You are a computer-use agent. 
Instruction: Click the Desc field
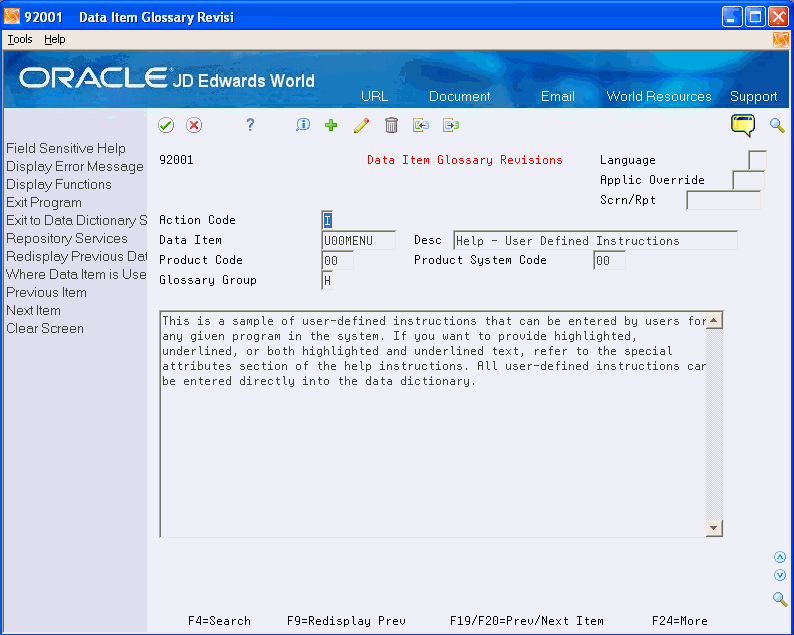(x=596, y=240)
